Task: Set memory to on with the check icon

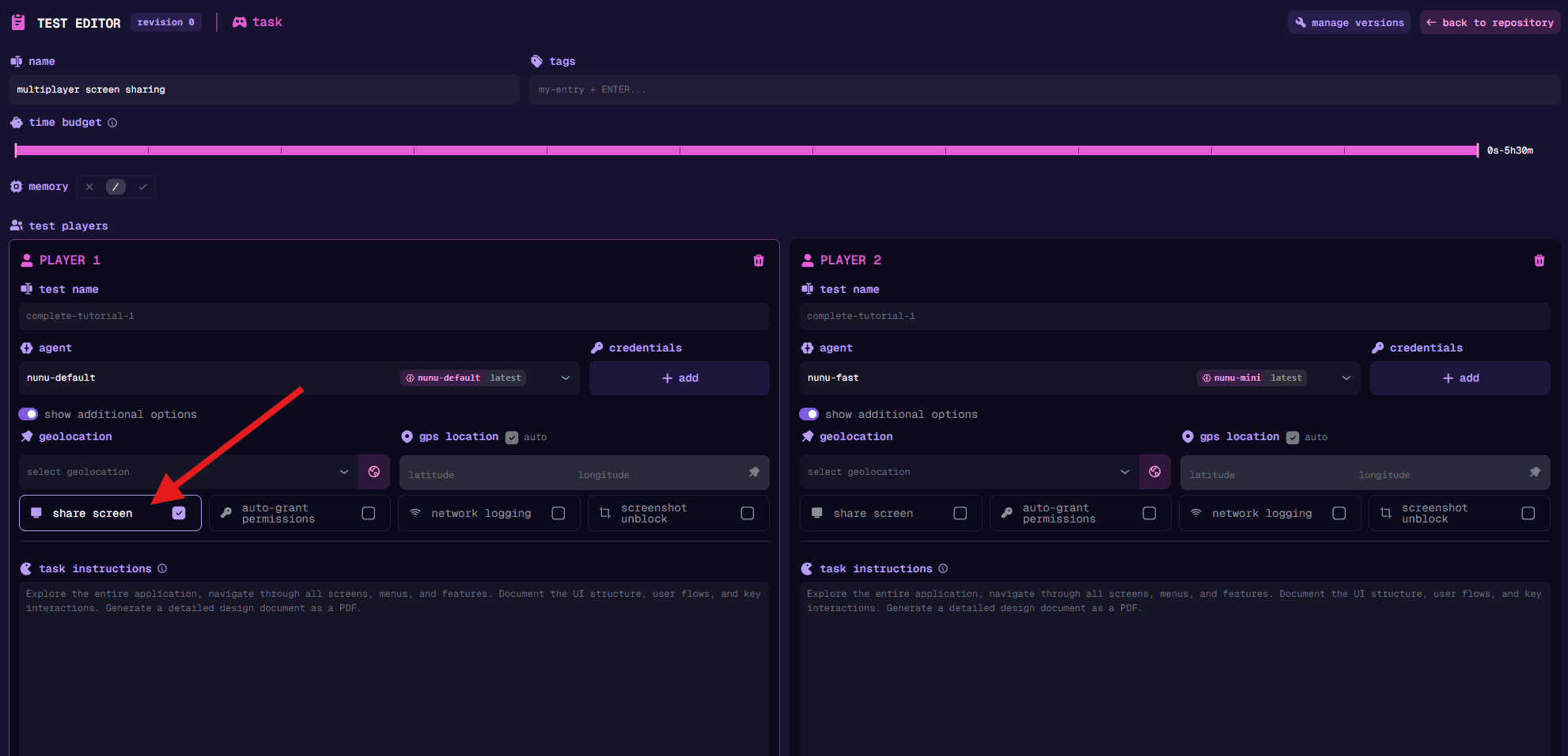Action: [142, 187]
